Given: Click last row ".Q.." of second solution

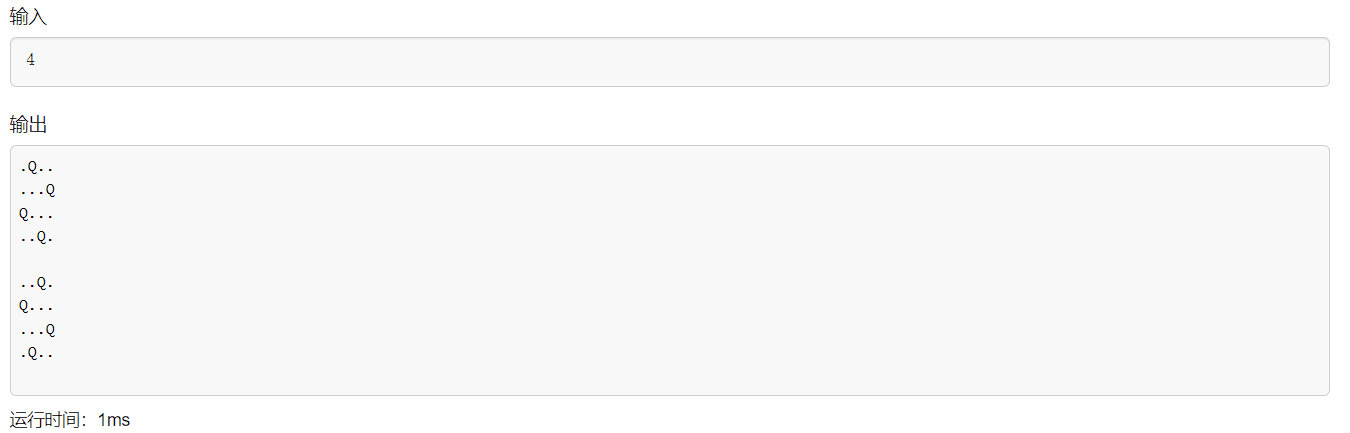Looking at the screenshot, I should pos(36,353).
